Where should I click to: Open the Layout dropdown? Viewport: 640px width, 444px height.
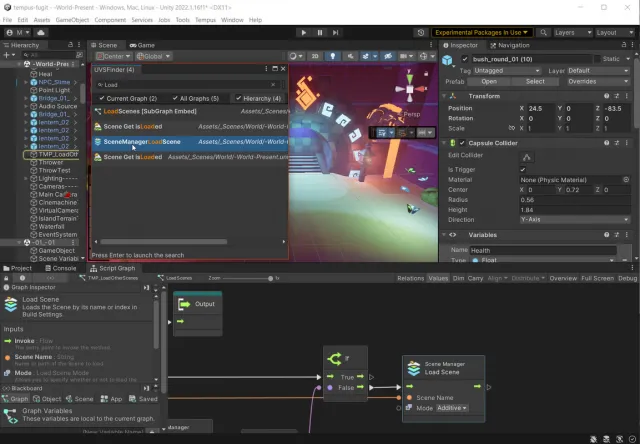[x=615, y=33]
